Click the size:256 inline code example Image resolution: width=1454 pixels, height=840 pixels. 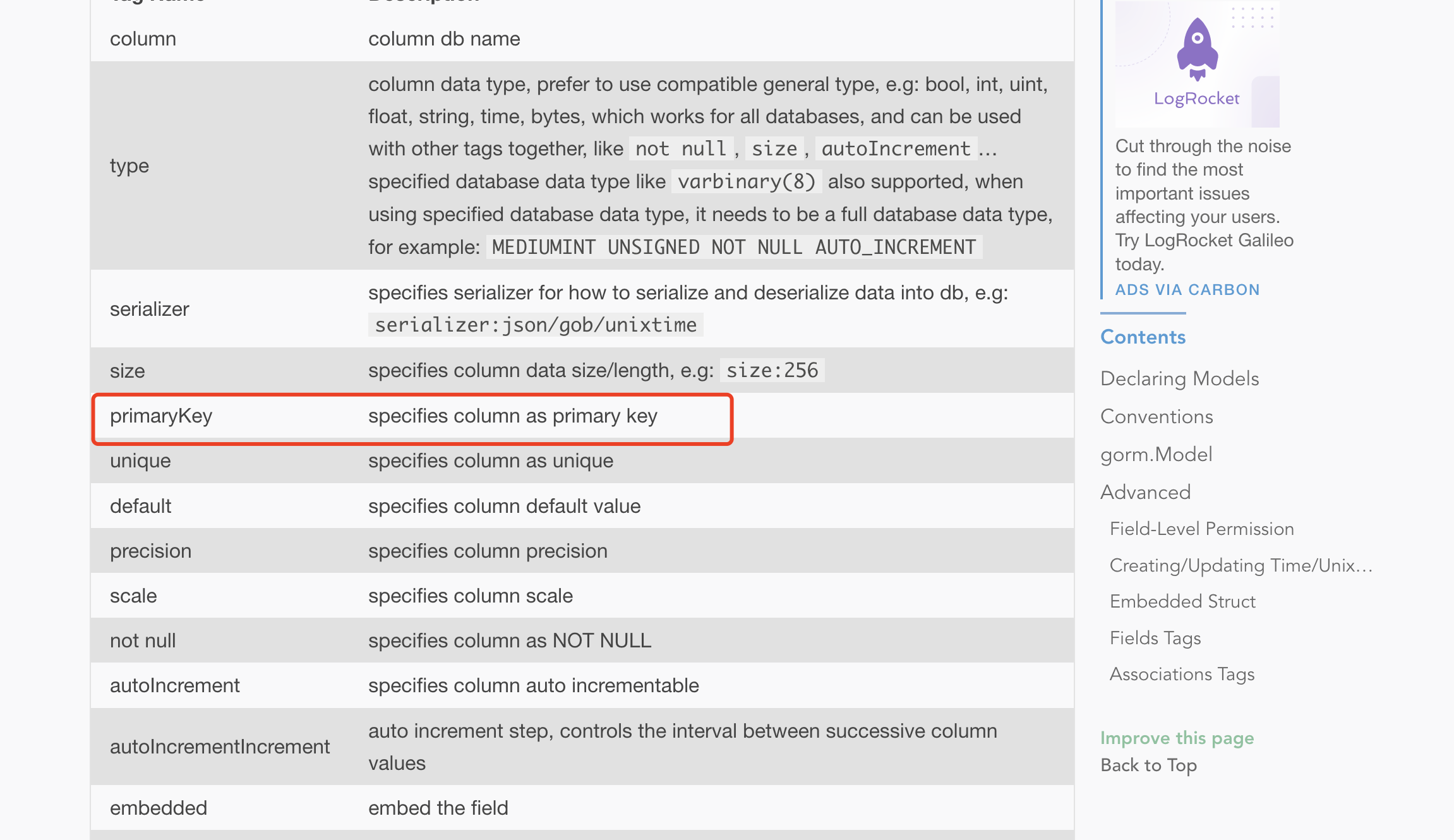pyautogui.click(x=772, y=370)
